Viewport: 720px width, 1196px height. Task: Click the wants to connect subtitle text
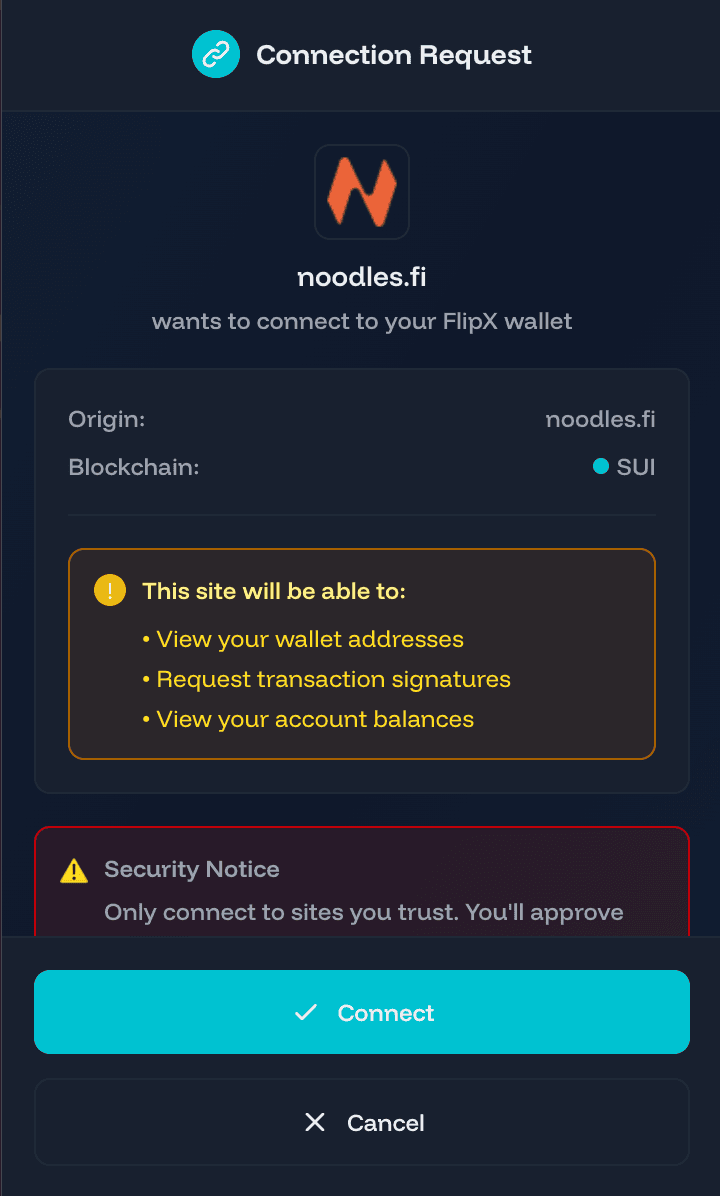[x=361, y=321]
